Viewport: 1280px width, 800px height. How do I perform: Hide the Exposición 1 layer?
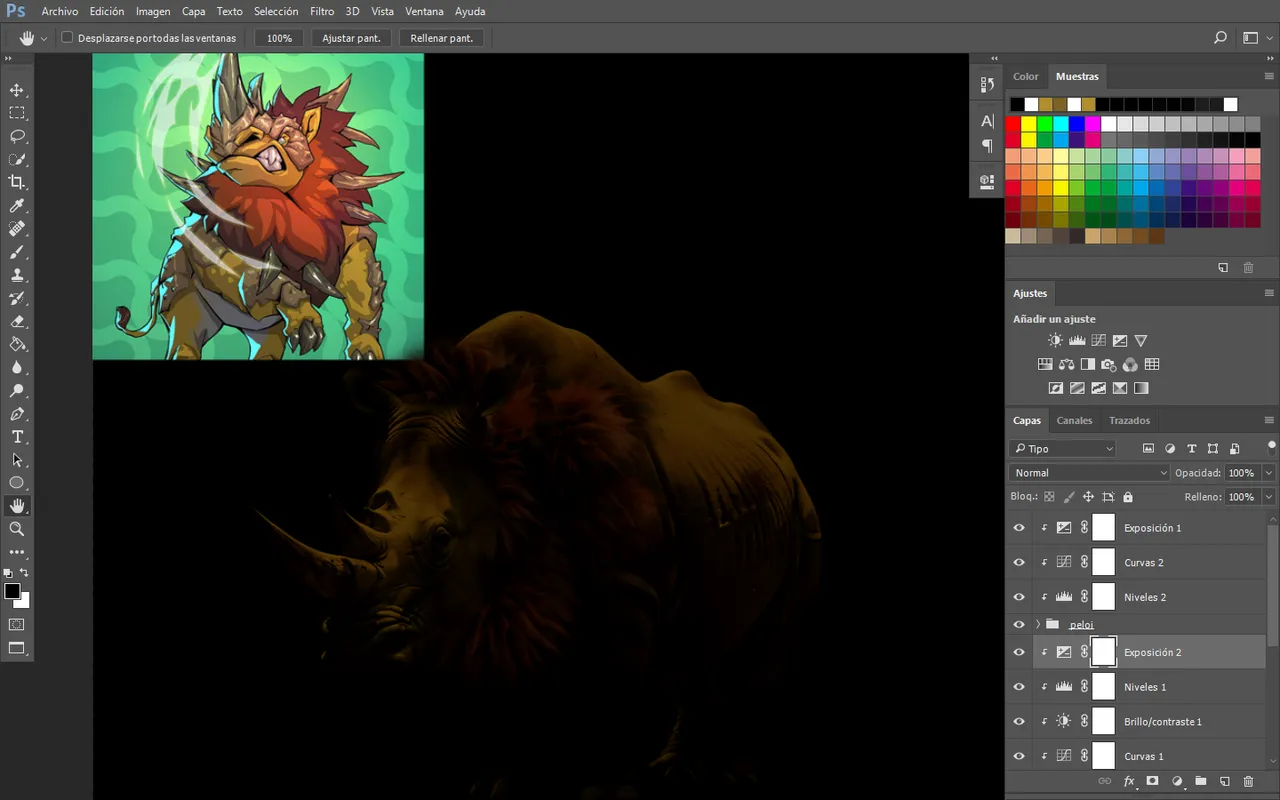[1019, 528]
